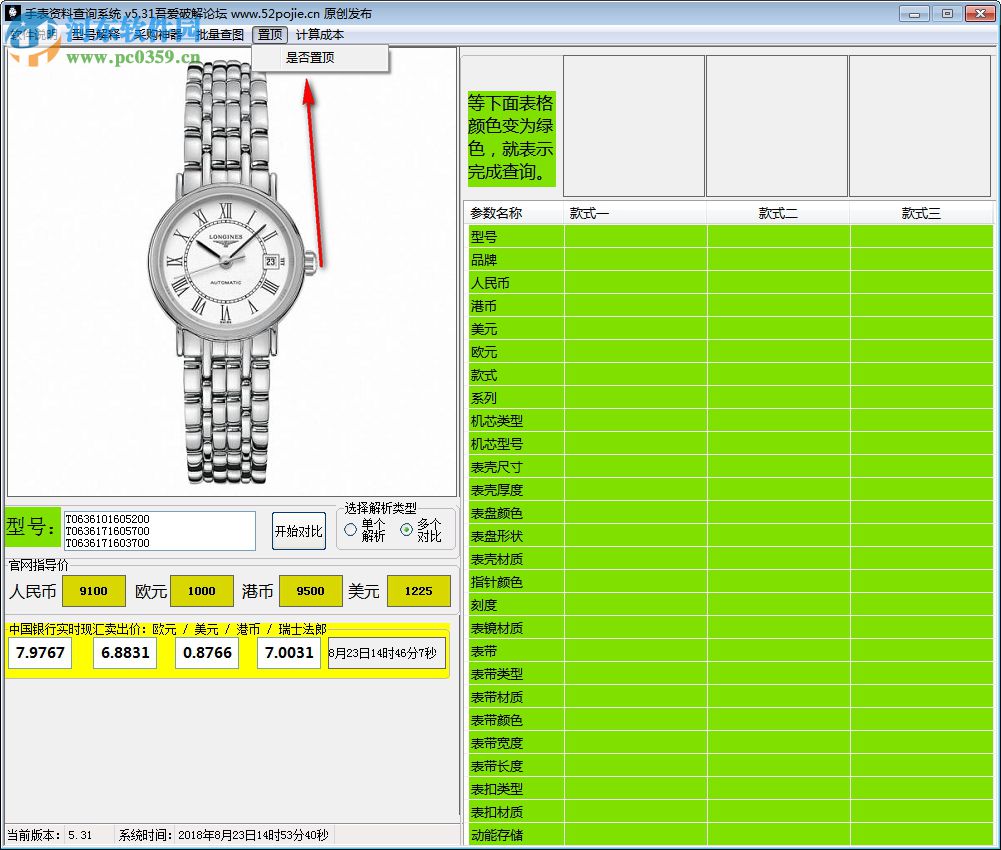
Task: Click the 款式三 column header
Action: [x=921, y=213]
